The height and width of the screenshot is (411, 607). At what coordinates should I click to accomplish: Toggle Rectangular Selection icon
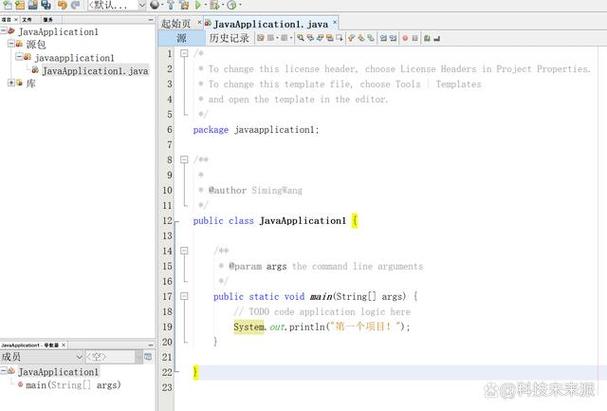click(x=339, y=38)
